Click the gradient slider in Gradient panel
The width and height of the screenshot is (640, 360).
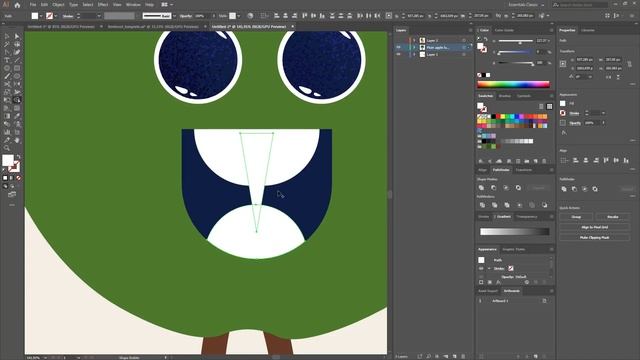(514, 232)
